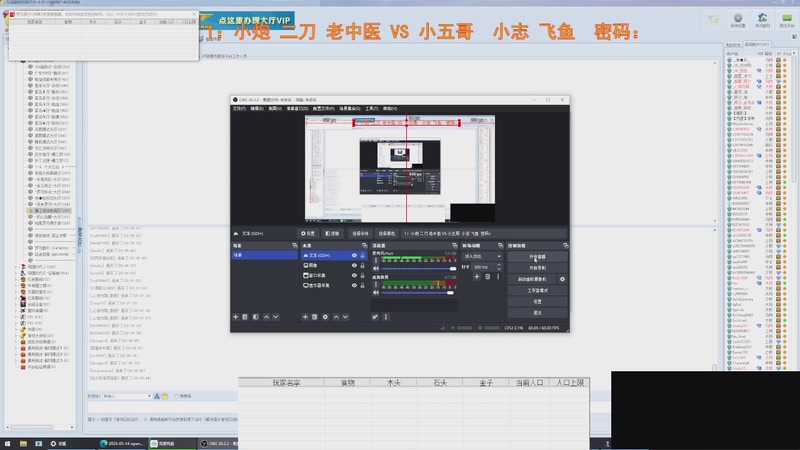Open source properties gear in Sources panel
This screenshot has height=450, width=800.
click(325, 317)
